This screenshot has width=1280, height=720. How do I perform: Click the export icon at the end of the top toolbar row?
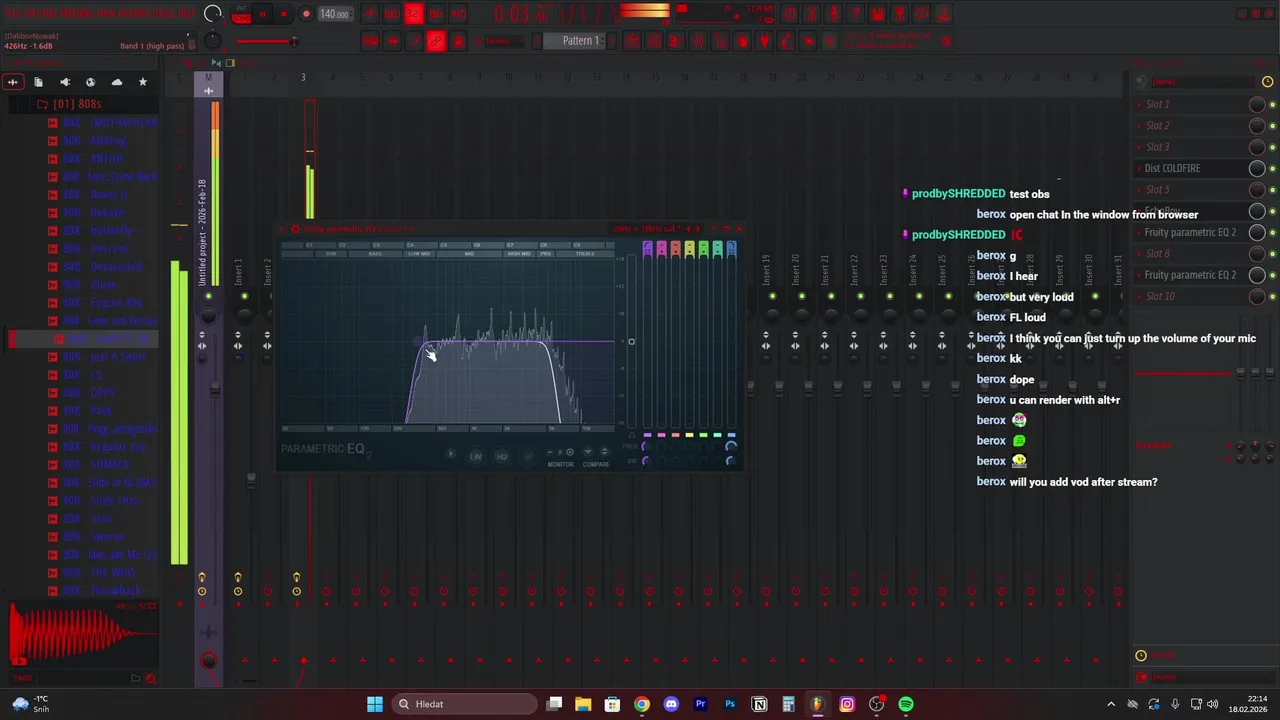942,14
